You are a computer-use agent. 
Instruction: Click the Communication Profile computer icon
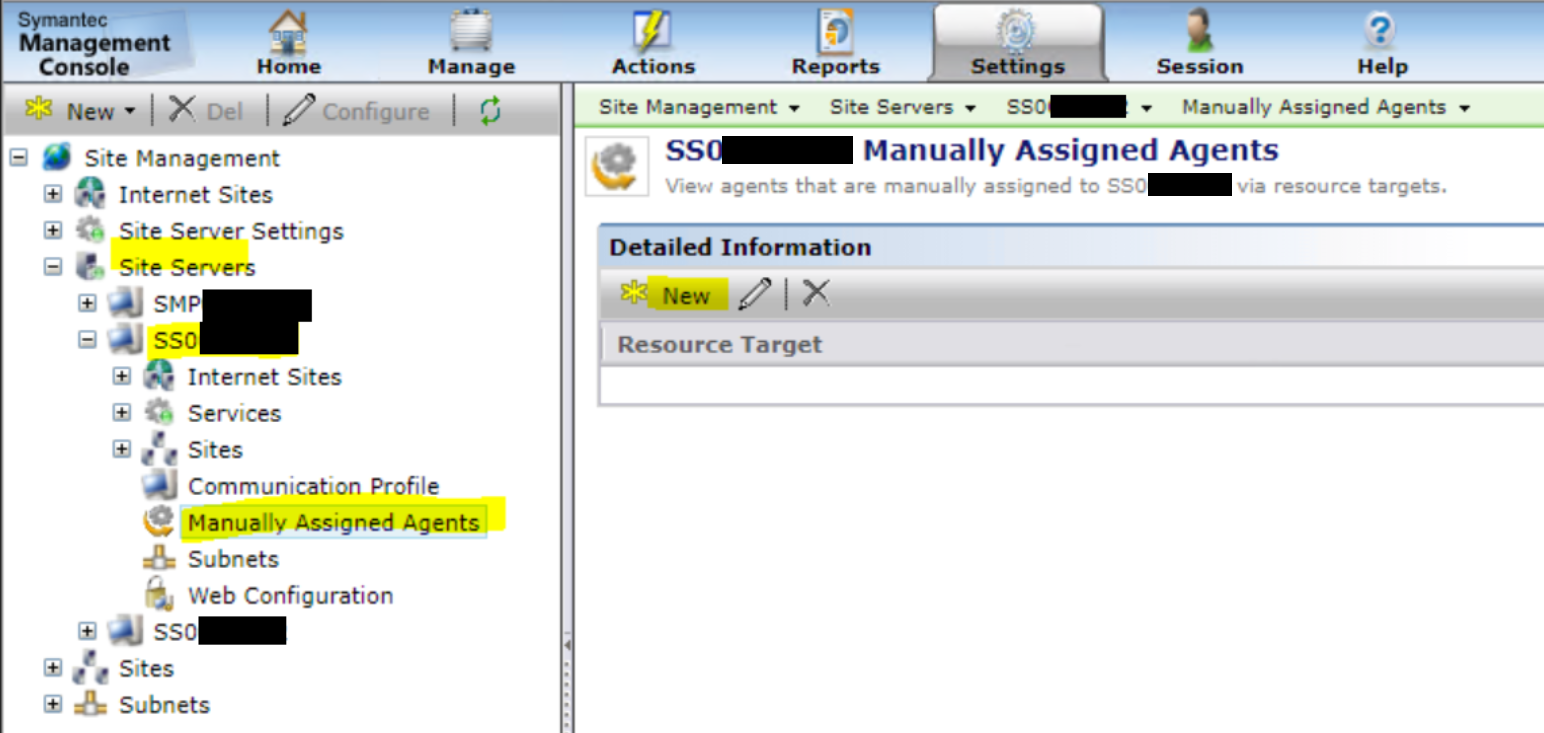coord(159,485)
